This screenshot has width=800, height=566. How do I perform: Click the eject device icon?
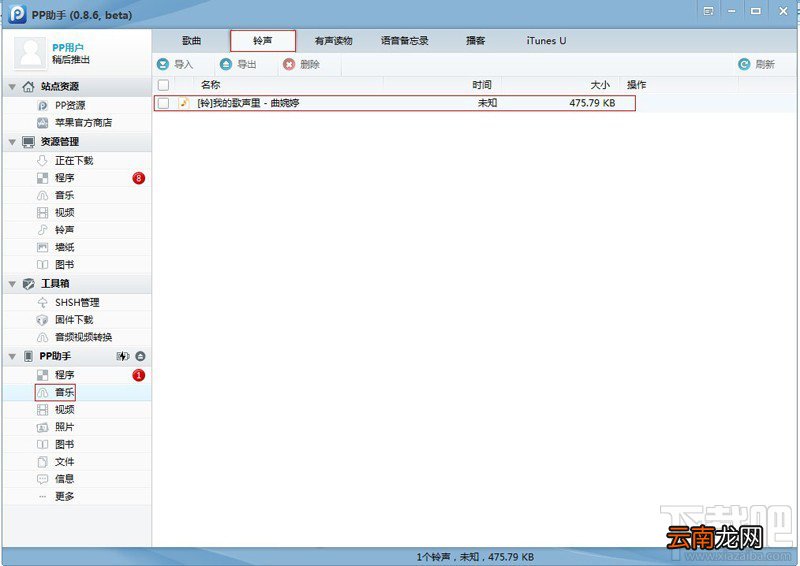coord(140,356)
